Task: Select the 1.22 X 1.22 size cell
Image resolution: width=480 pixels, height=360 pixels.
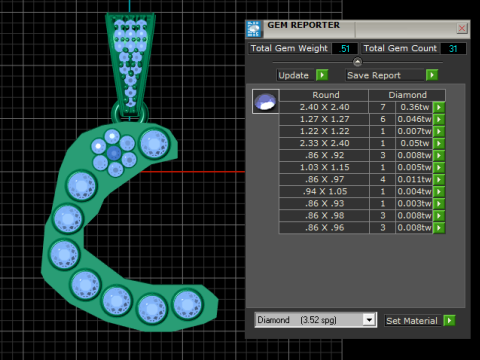Action: click(324, 131)
